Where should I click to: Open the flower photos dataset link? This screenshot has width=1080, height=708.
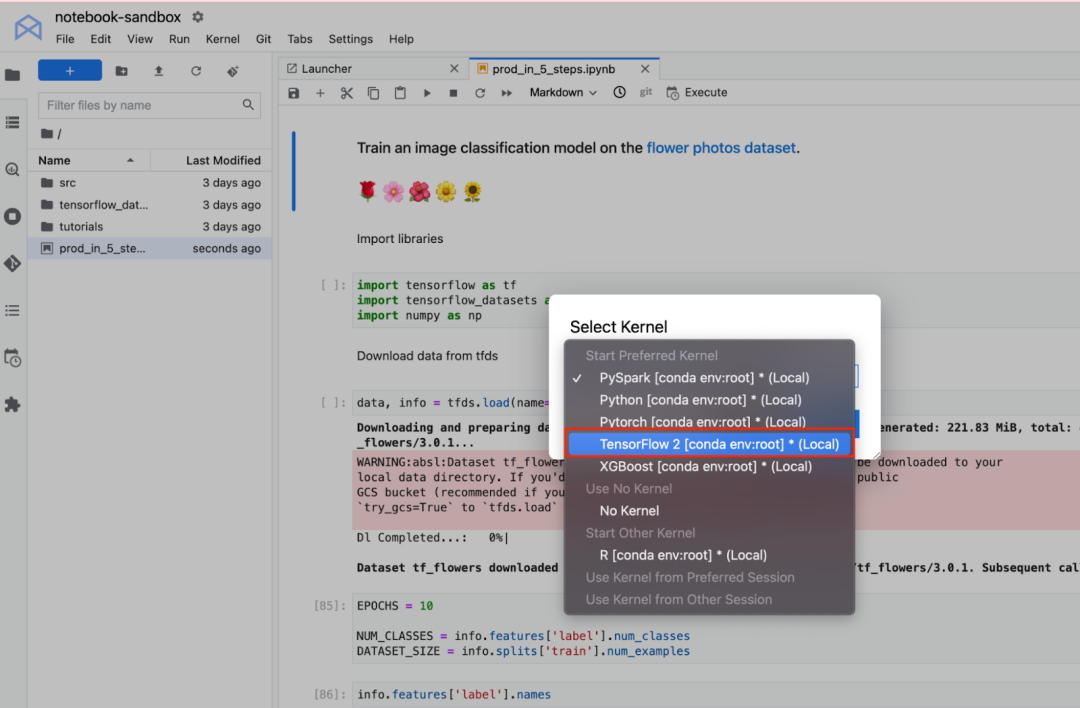coord(720,148)
